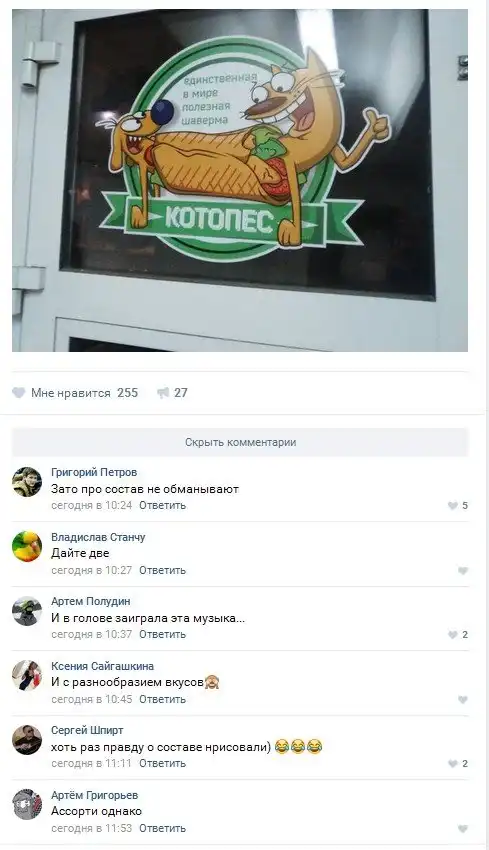489x850 pixels.
Task: Open Григорий Петров's profile name link
Action: (x=94, y=472)
